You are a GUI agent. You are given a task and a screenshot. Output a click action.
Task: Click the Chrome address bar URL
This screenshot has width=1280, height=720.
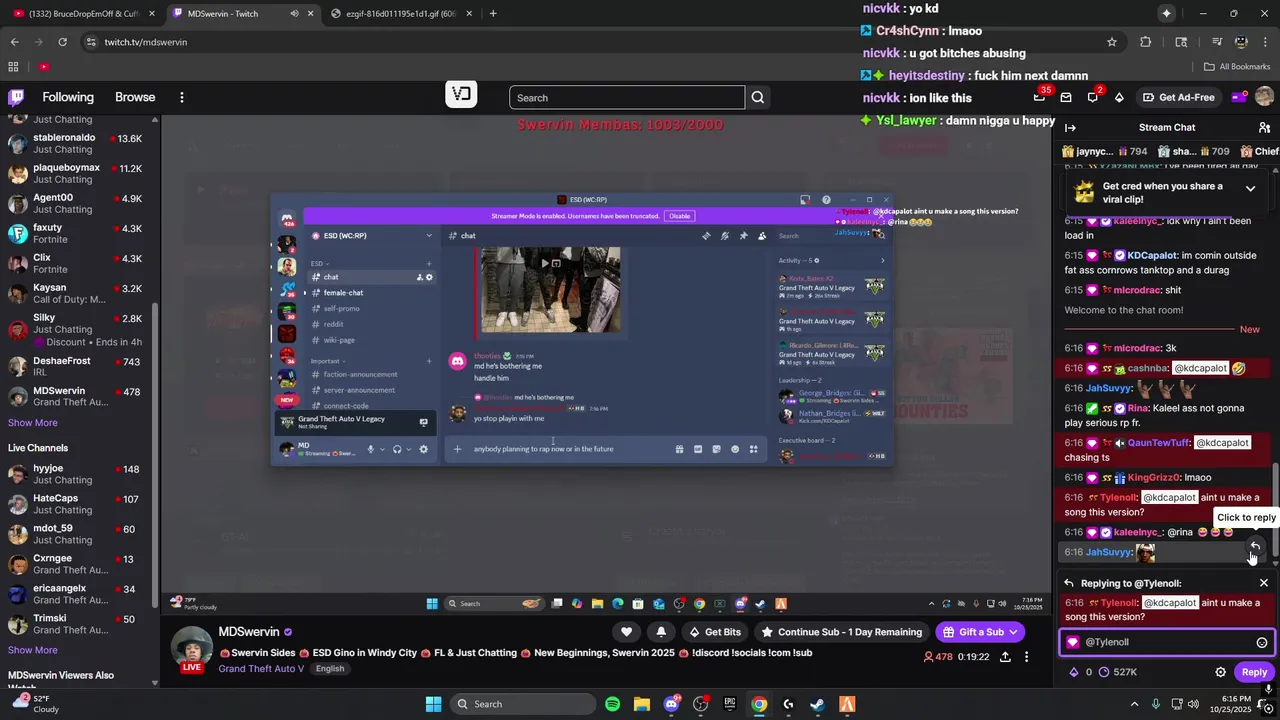click(x=145, y=42)
